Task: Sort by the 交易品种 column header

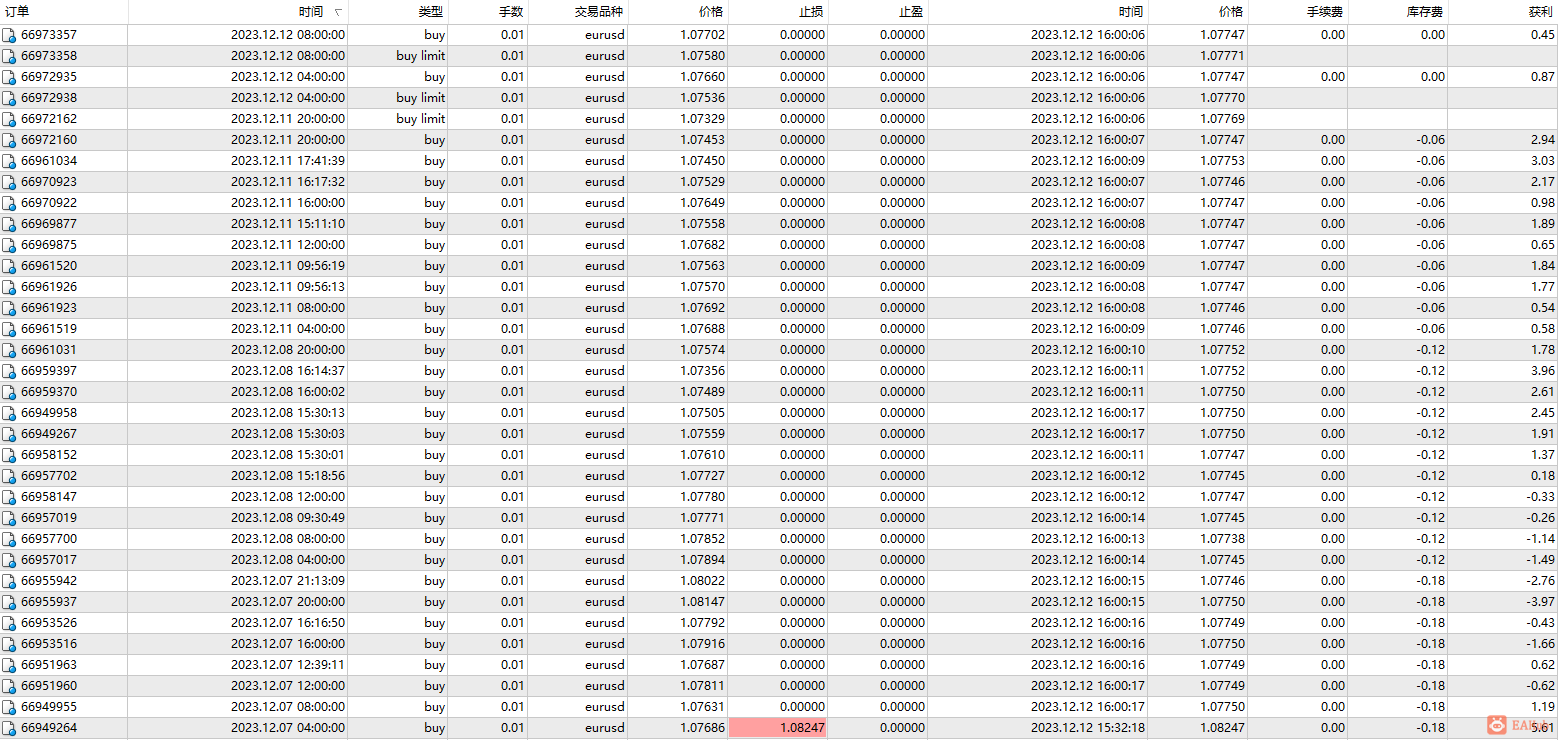Action: (578, 12)
